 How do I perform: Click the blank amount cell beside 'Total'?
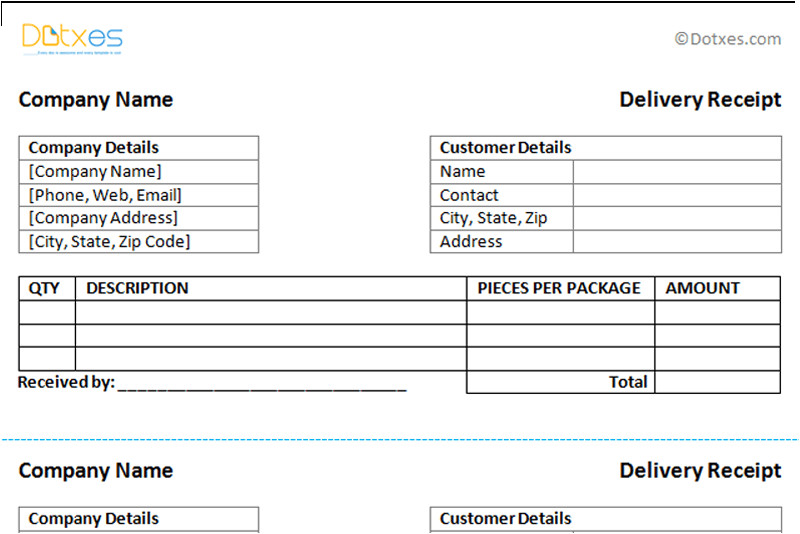[x=717, y=382]
